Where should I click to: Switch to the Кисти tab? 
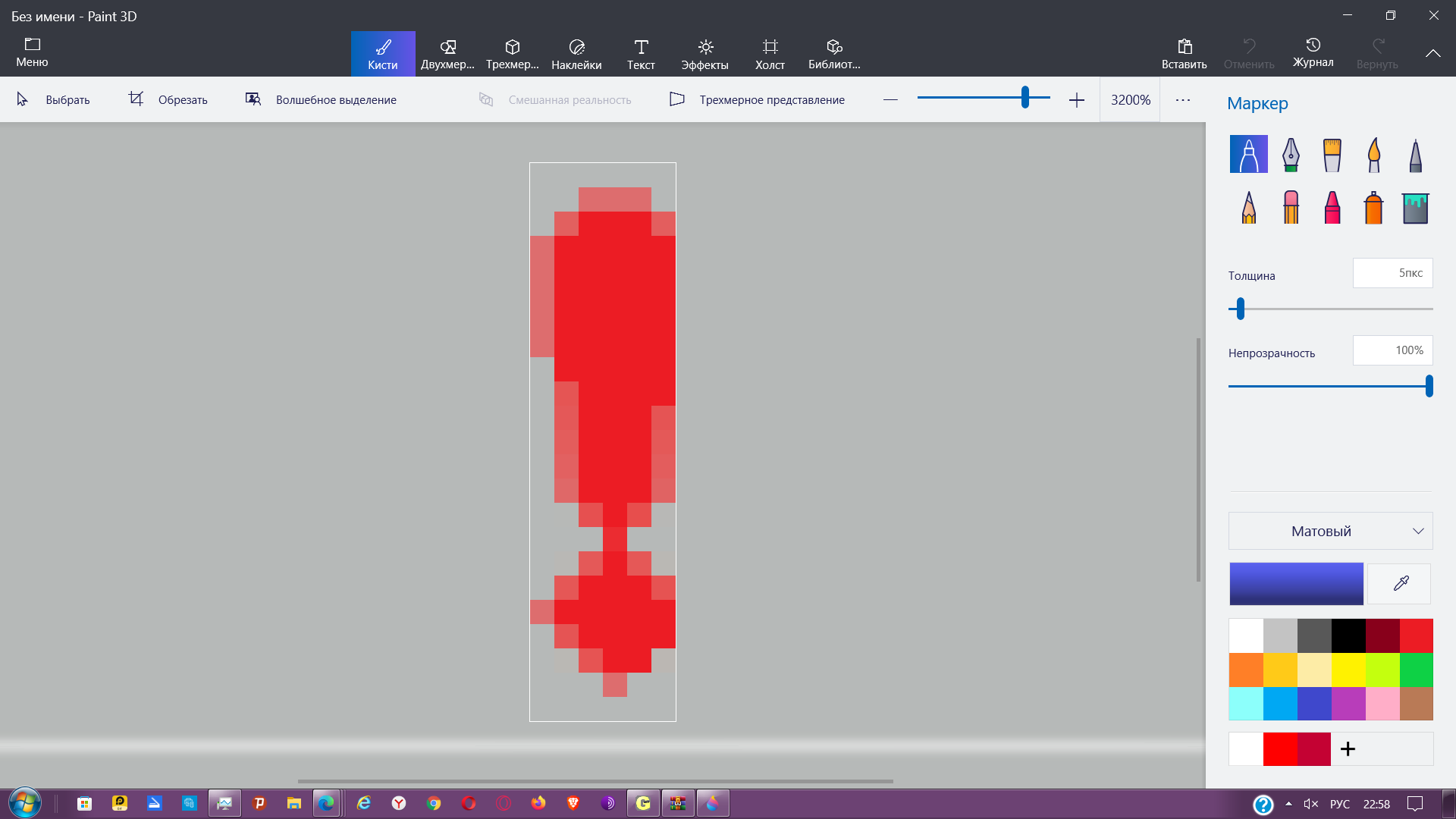click(x=383, y=54)
